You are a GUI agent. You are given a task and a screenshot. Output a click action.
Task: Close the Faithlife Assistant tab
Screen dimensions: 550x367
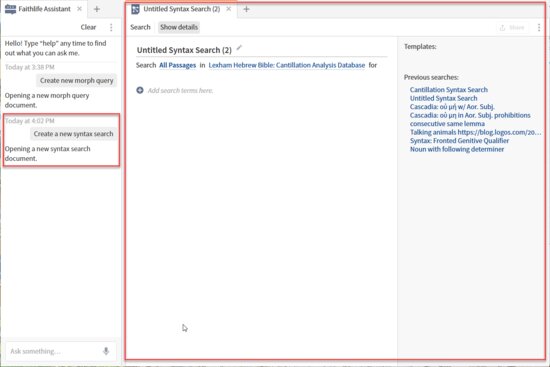coord(80,9)
